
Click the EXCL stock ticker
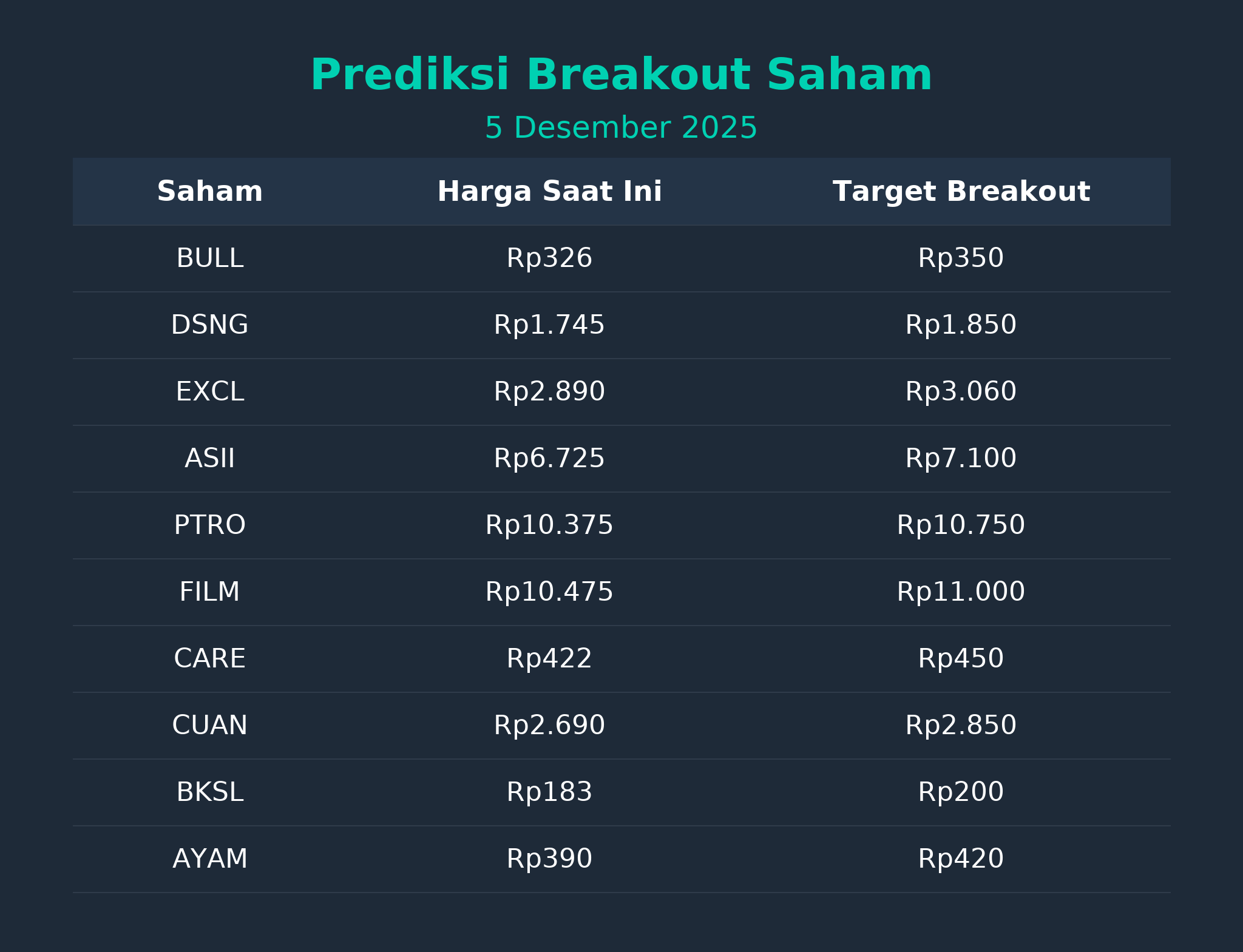209,392
